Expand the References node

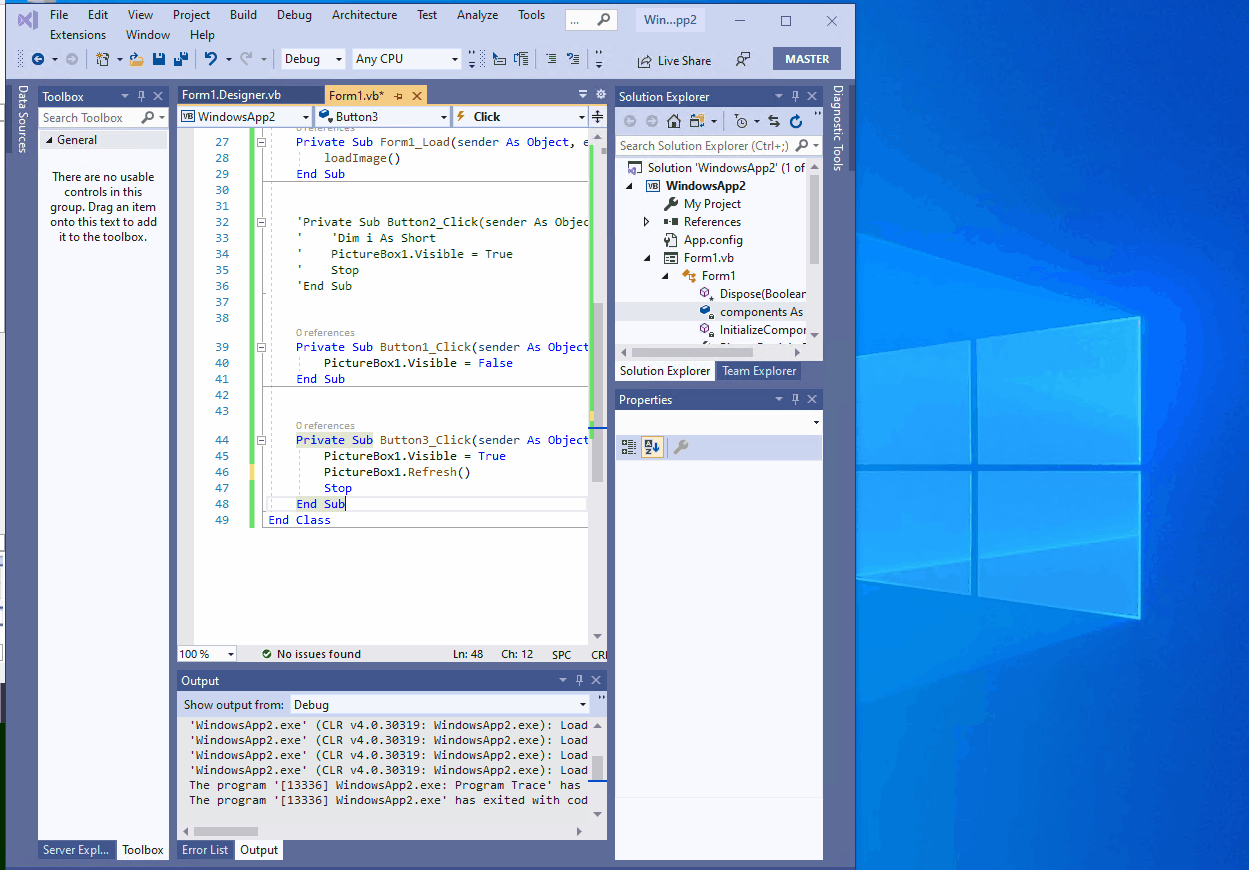(647, 222)
